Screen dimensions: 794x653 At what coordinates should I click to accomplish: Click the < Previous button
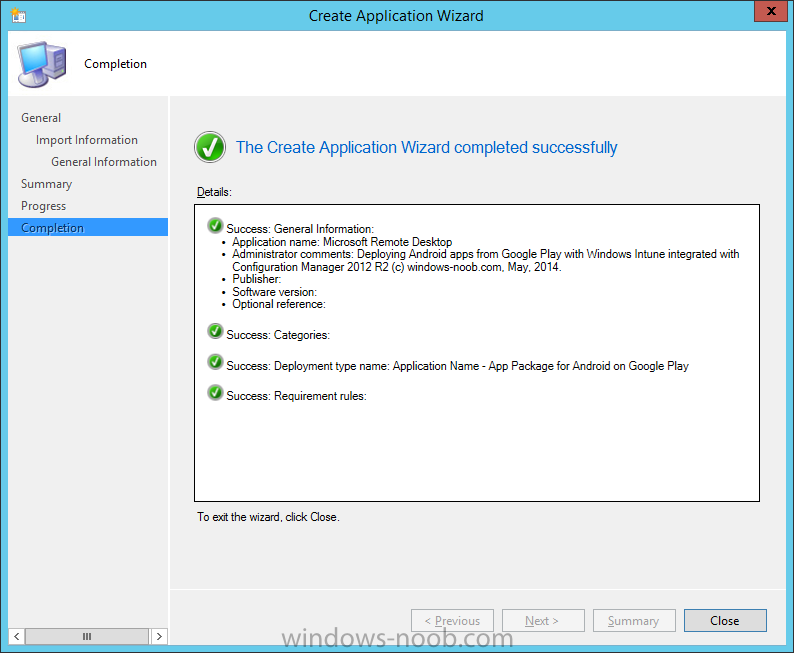pos(452,621)
